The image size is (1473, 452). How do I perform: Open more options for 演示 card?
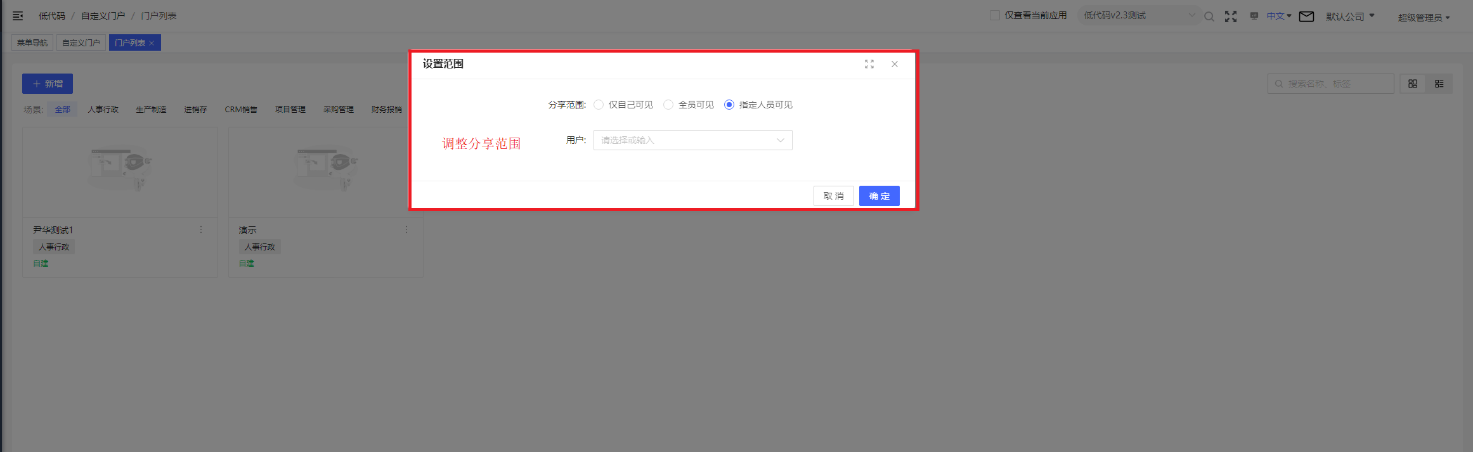[x=407, y=230]
